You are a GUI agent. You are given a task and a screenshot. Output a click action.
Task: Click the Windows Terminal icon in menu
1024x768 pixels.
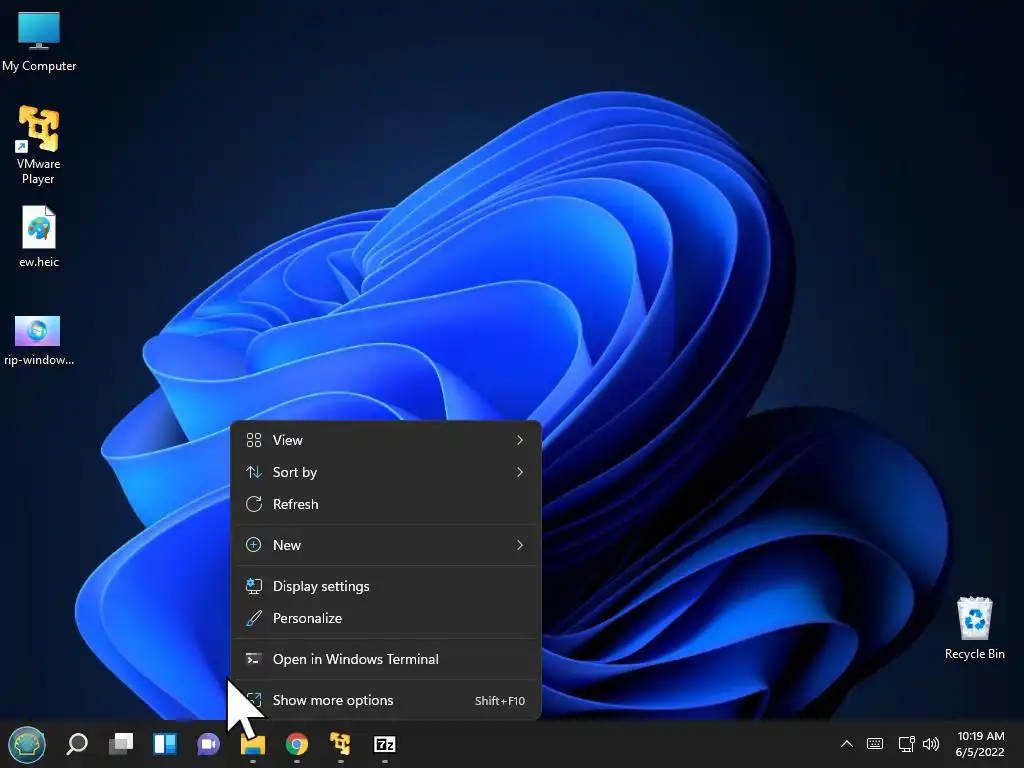point(254,659)
